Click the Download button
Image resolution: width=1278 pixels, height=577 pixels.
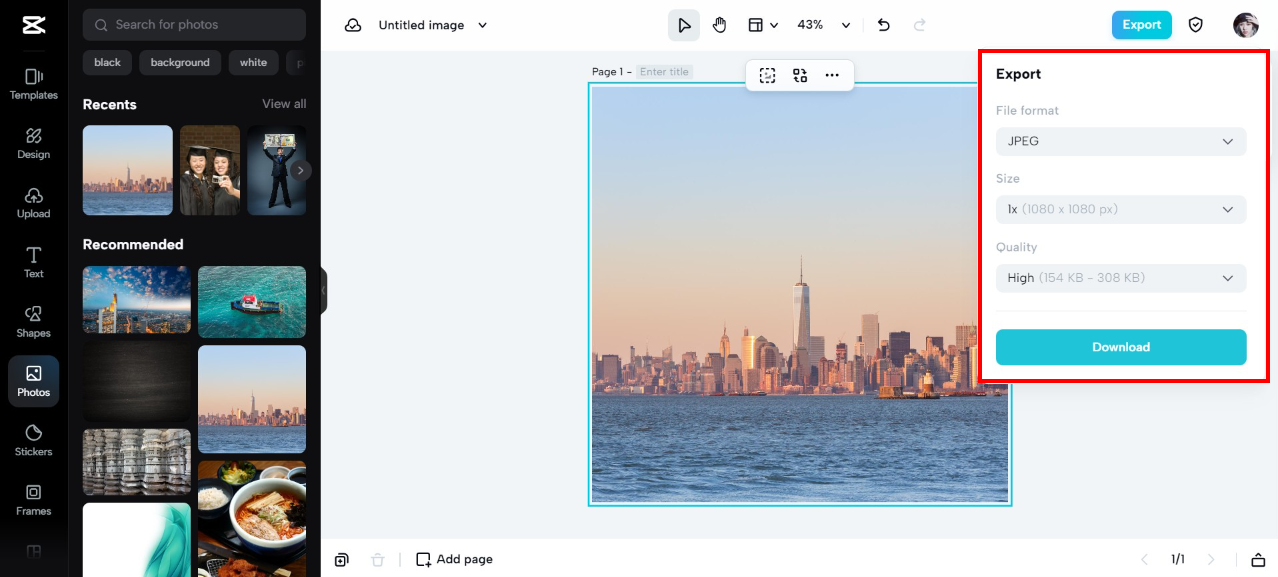tap(1121, 347)
